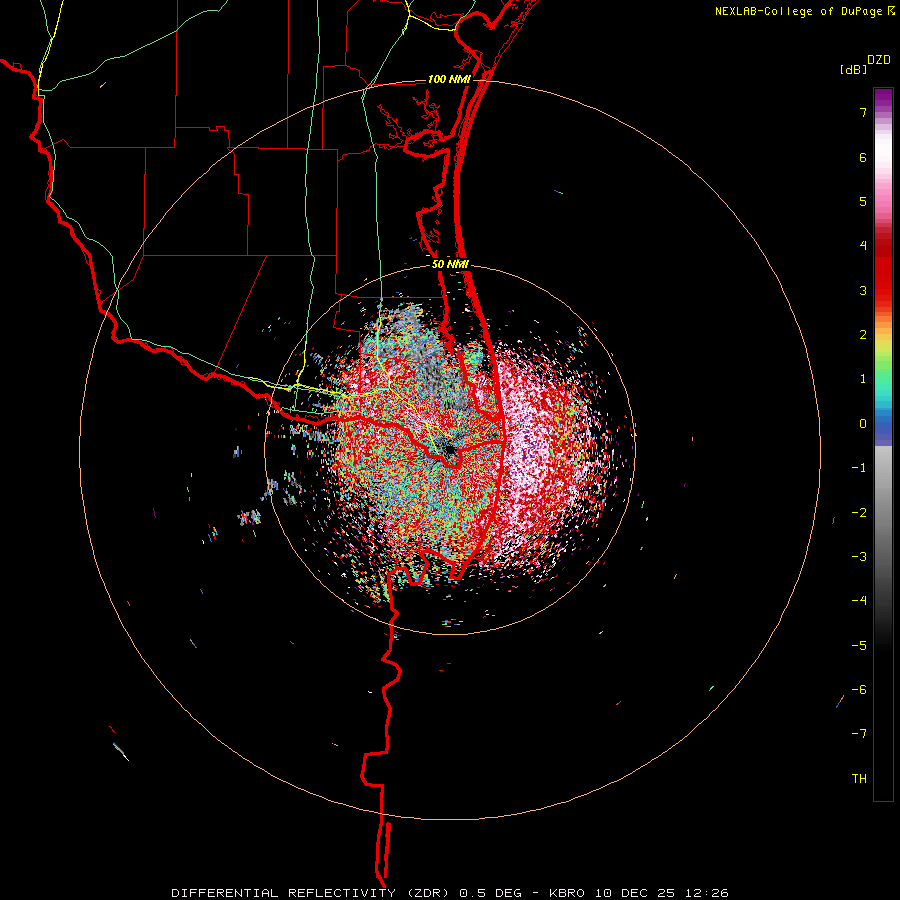
Task: Click the 2 tick label on the scale
Action: tap(863, 335)
